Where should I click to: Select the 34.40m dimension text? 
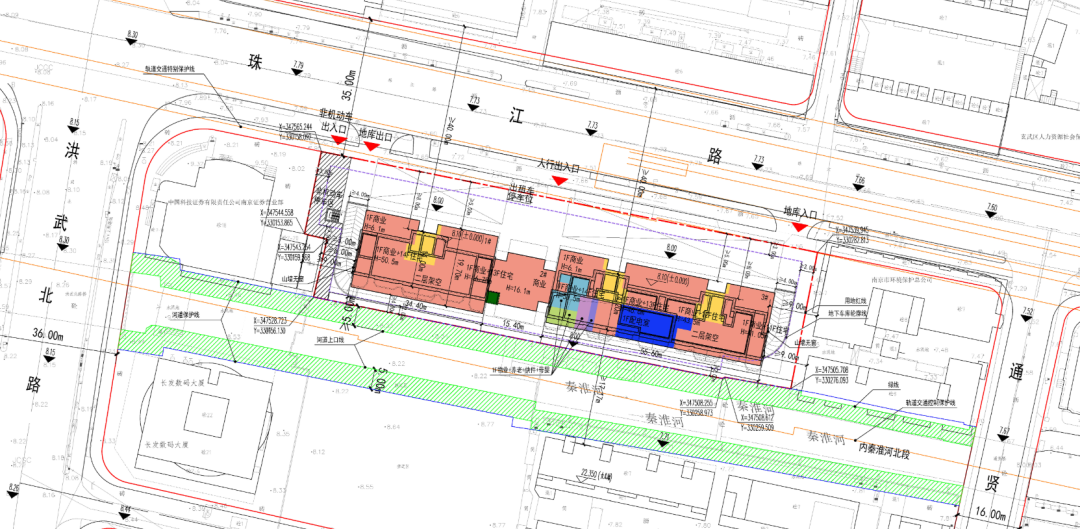pos(414,303)
